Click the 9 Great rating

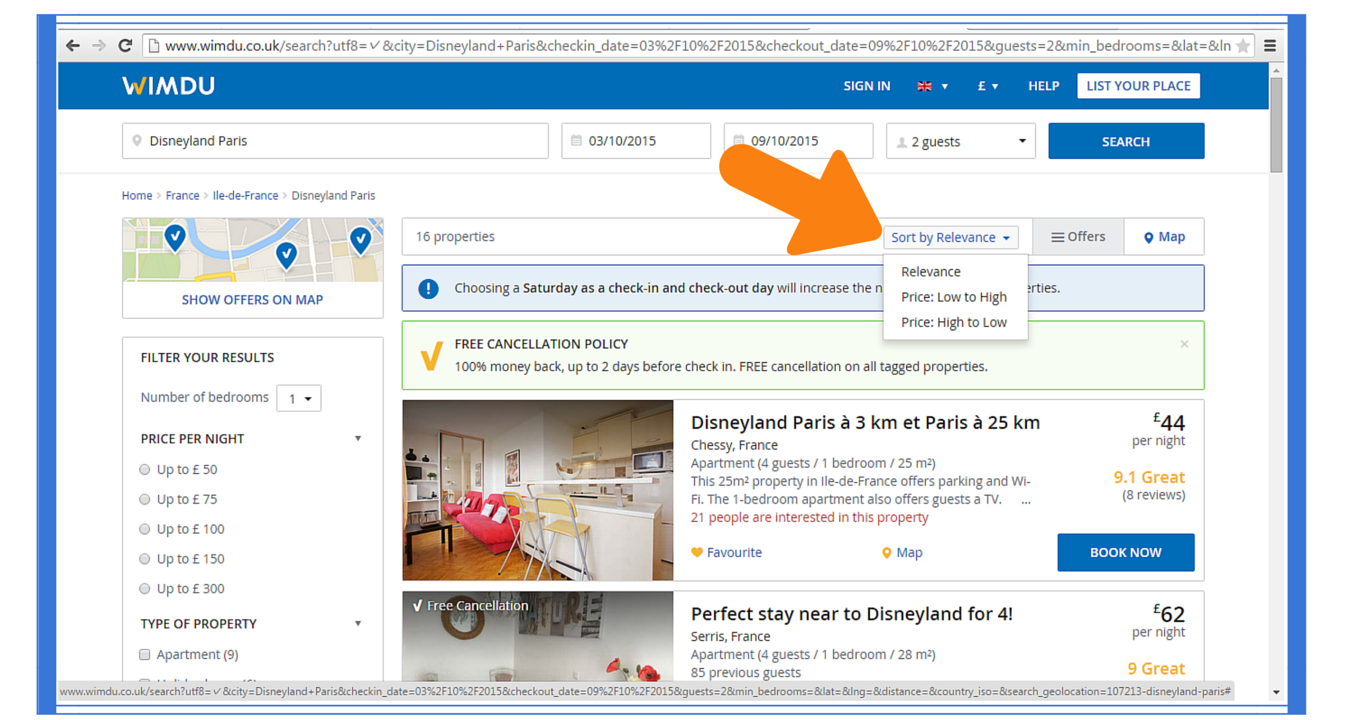[x=1156, y=668]
